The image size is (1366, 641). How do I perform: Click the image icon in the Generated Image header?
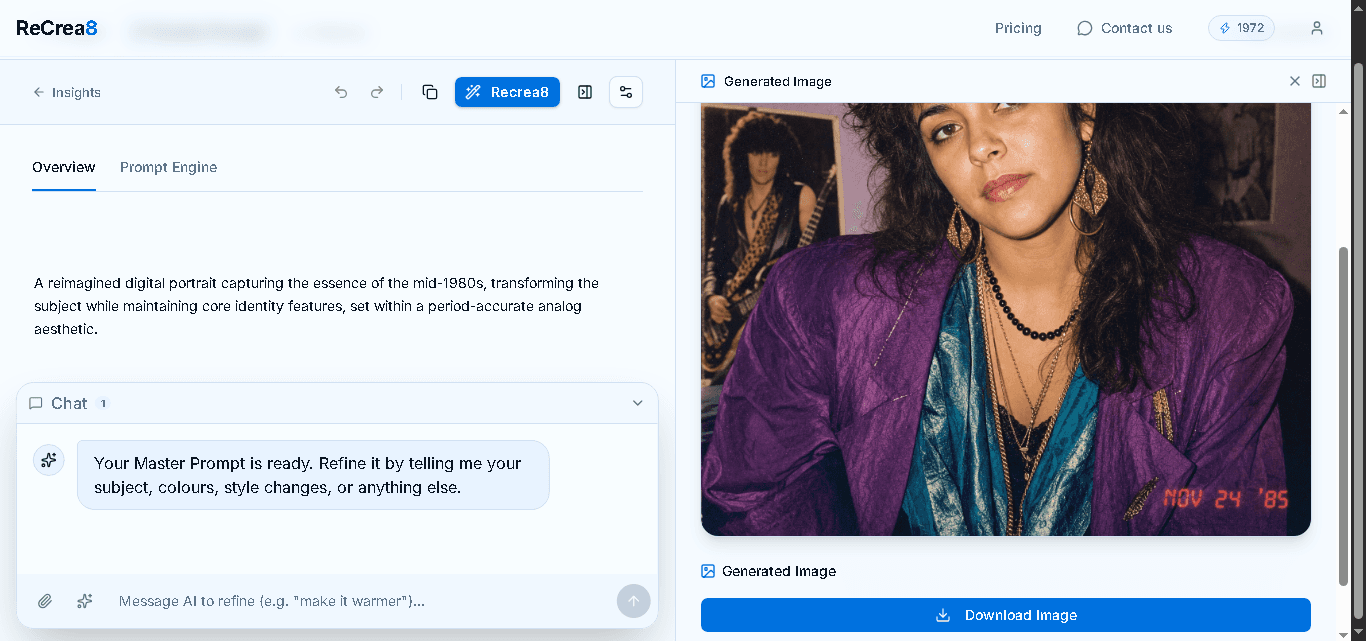tap(708, 81)
